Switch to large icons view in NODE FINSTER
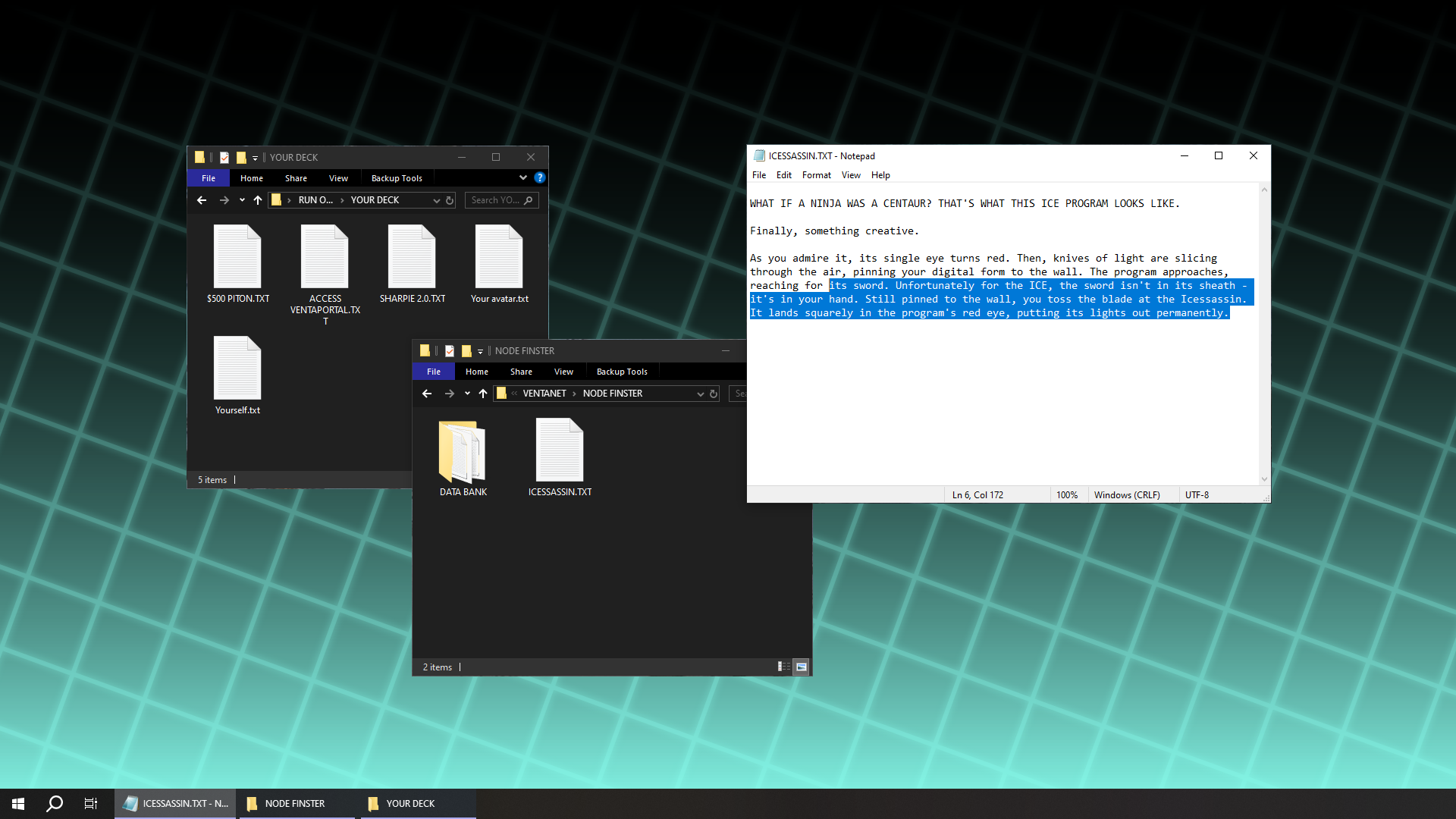Viewport: 1456px width, 819px height. pyautogui.click(x=802, y=667)
